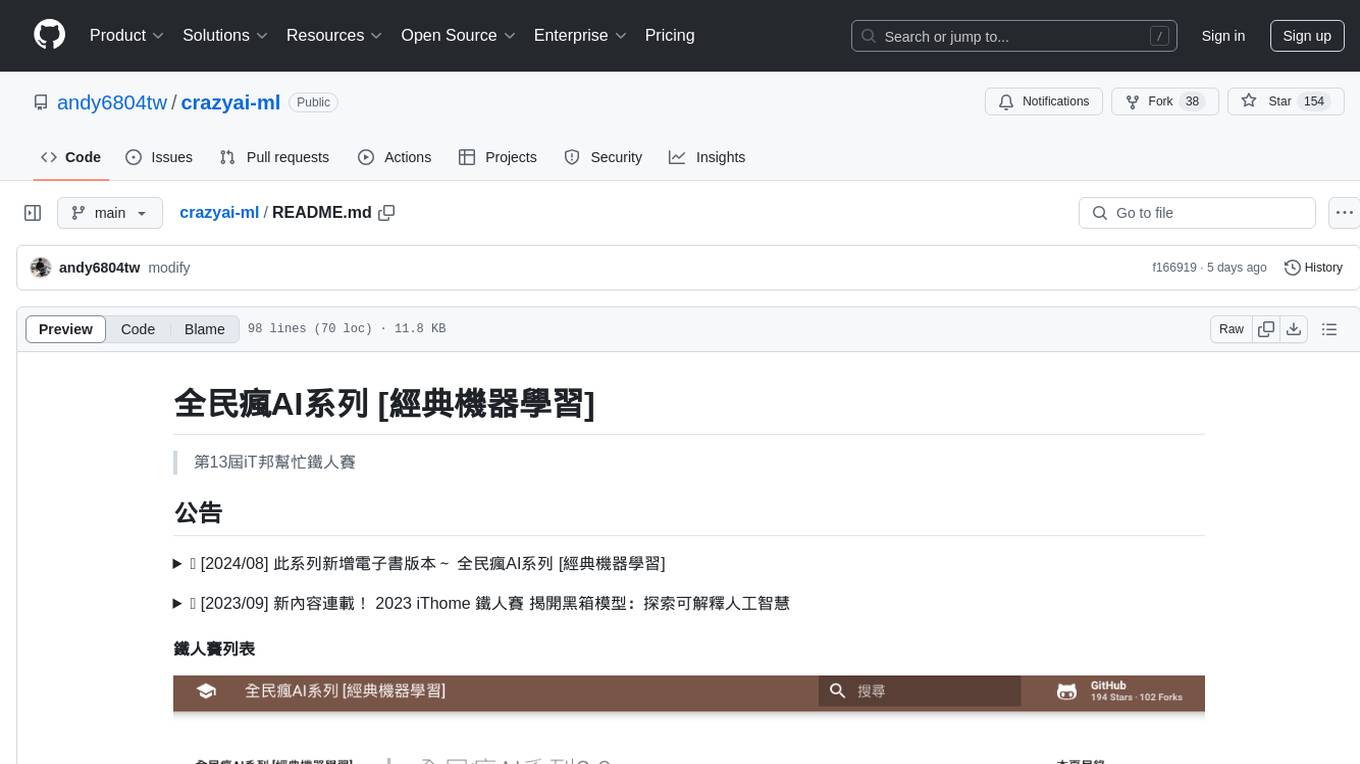Expand the [2024/08] announcement
Screen dimensions: 1360x764
point(419,563)
